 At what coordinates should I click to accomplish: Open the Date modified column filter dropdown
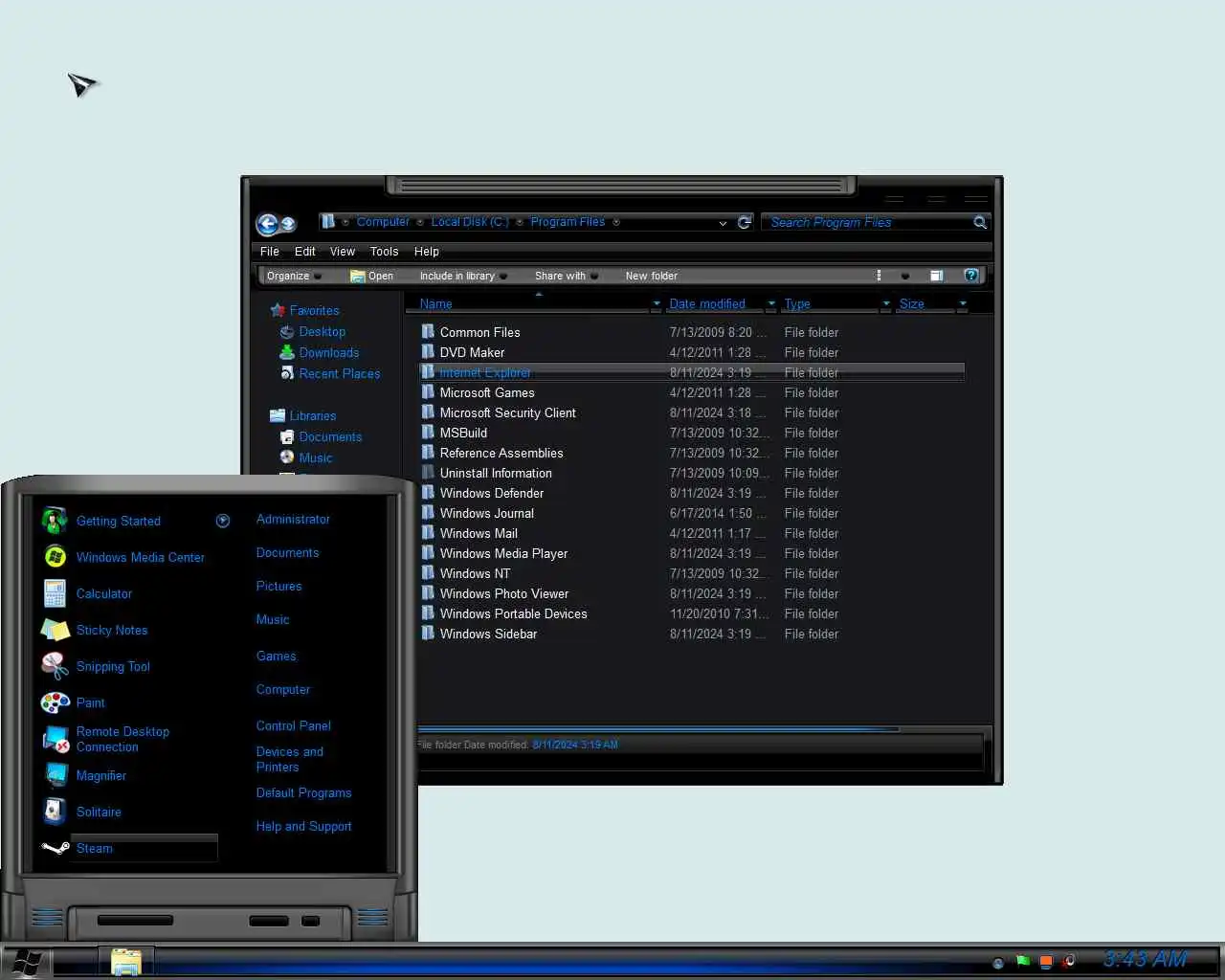771,303
